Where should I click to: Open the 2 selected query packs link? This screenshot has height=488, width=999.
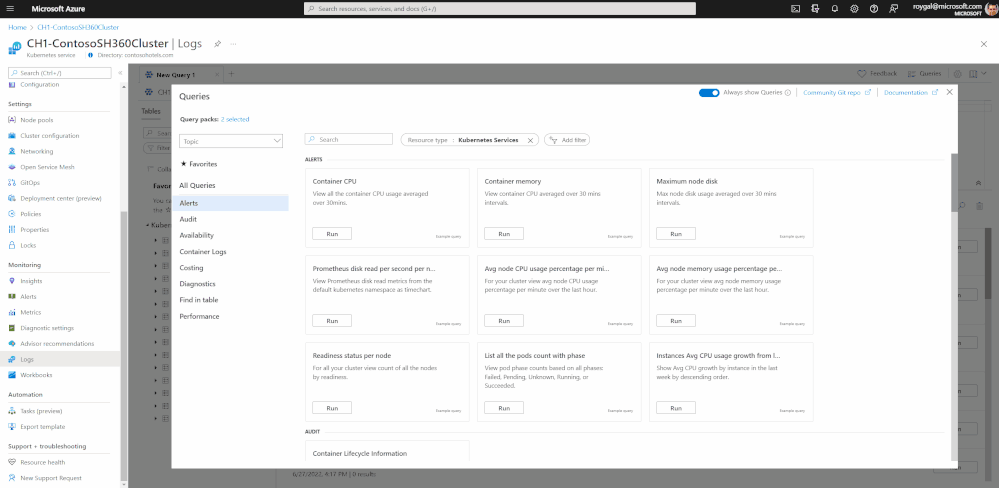[x=234, y=119]
